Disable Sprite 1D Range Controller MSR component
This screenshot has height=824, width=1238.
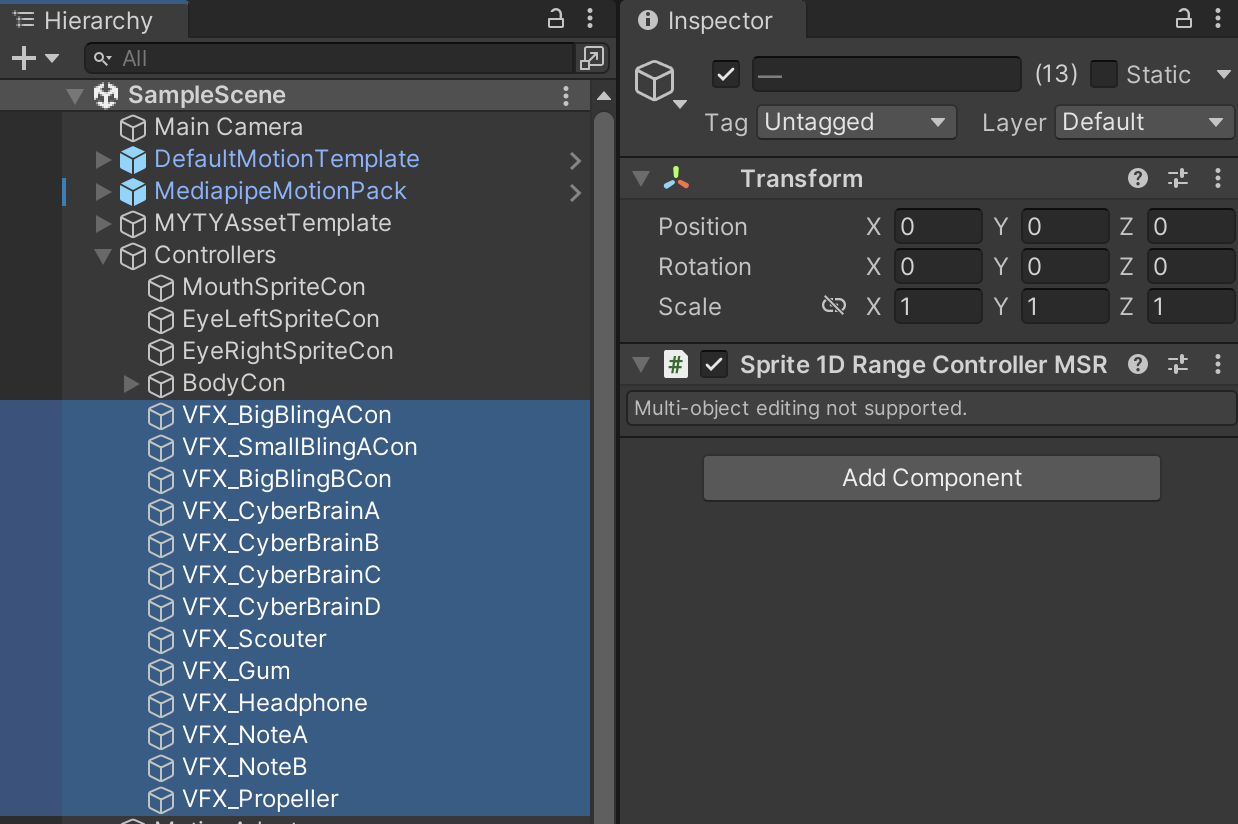click(713, 365)
